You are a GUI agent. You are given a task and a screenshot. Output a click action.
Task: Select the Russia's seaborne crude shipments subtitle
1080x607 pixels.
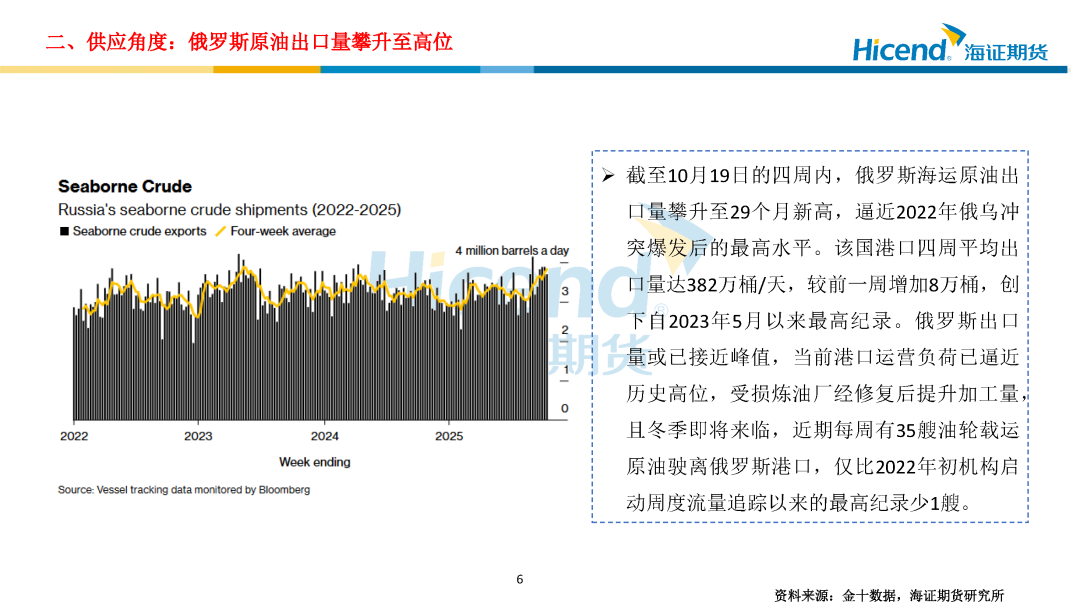pos(229,210)
